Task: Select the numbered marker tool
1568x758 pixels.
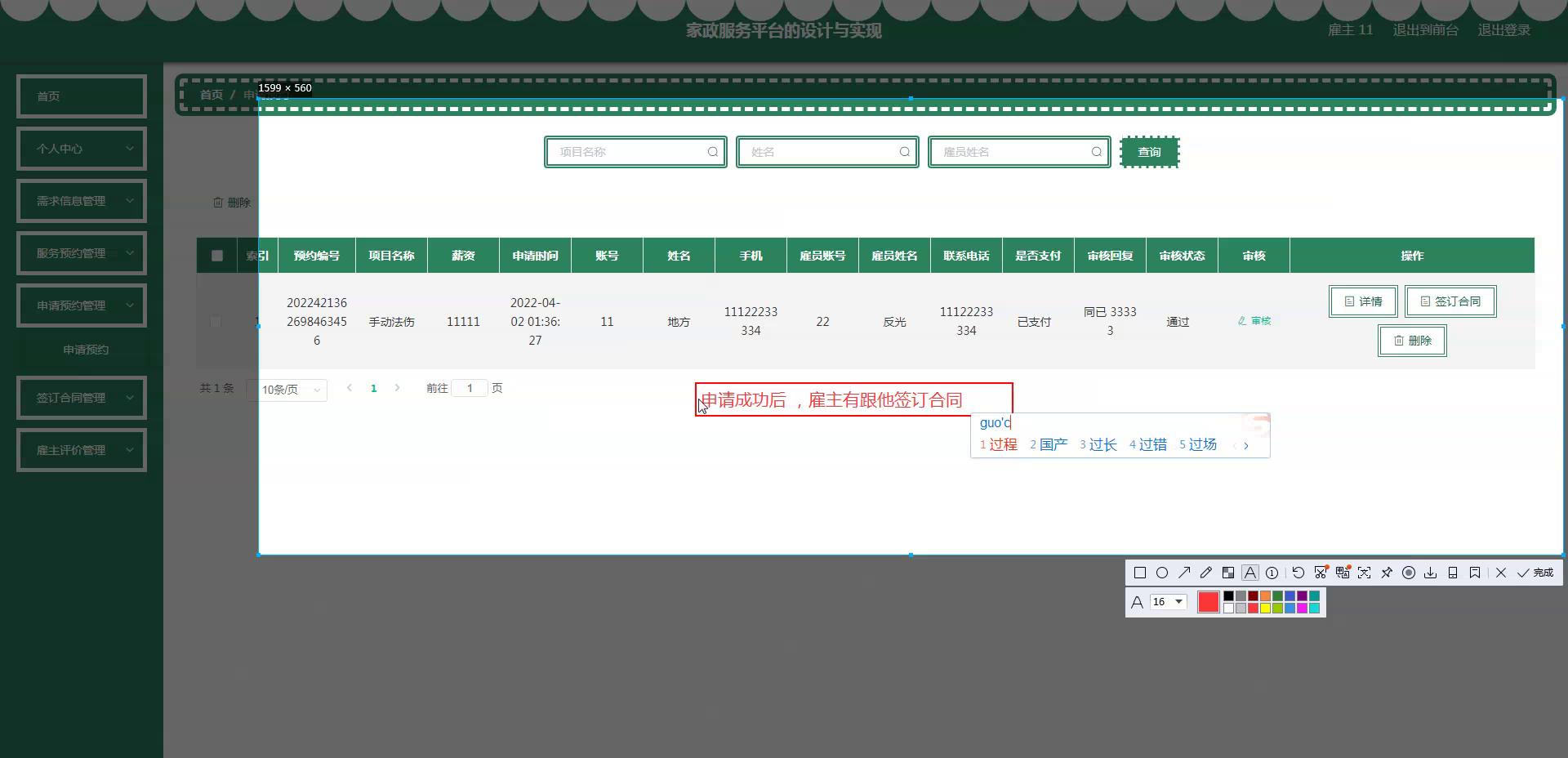Action: point(1272,573)
